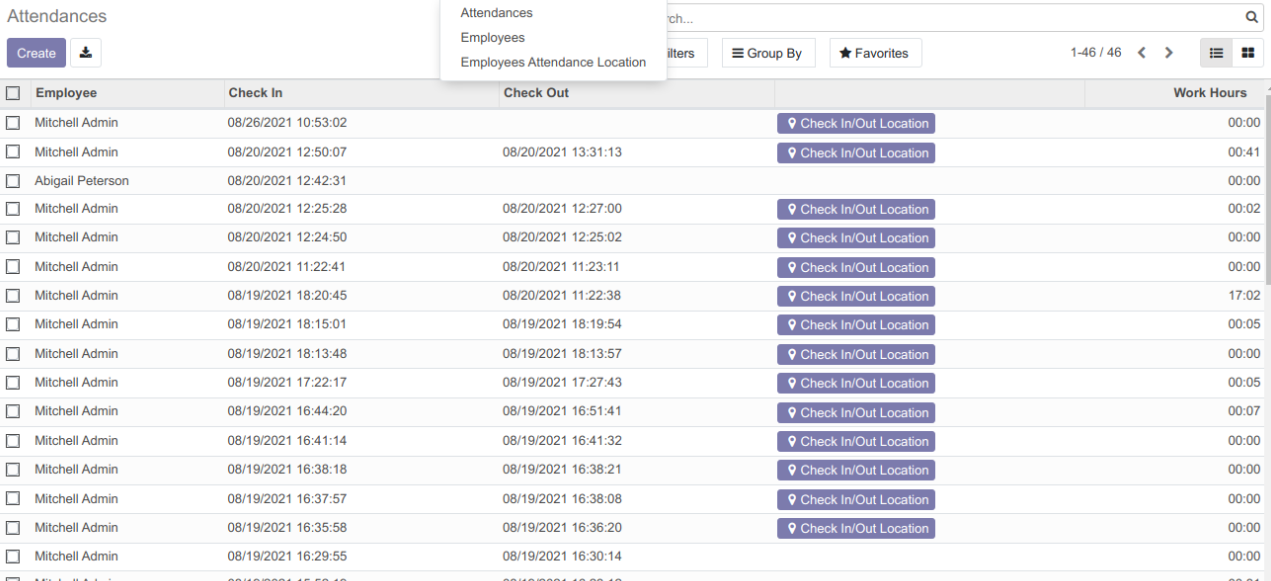Screen dimensions: 1271x581
Task: Click the download export icon
Action: (x=85, y=53)
